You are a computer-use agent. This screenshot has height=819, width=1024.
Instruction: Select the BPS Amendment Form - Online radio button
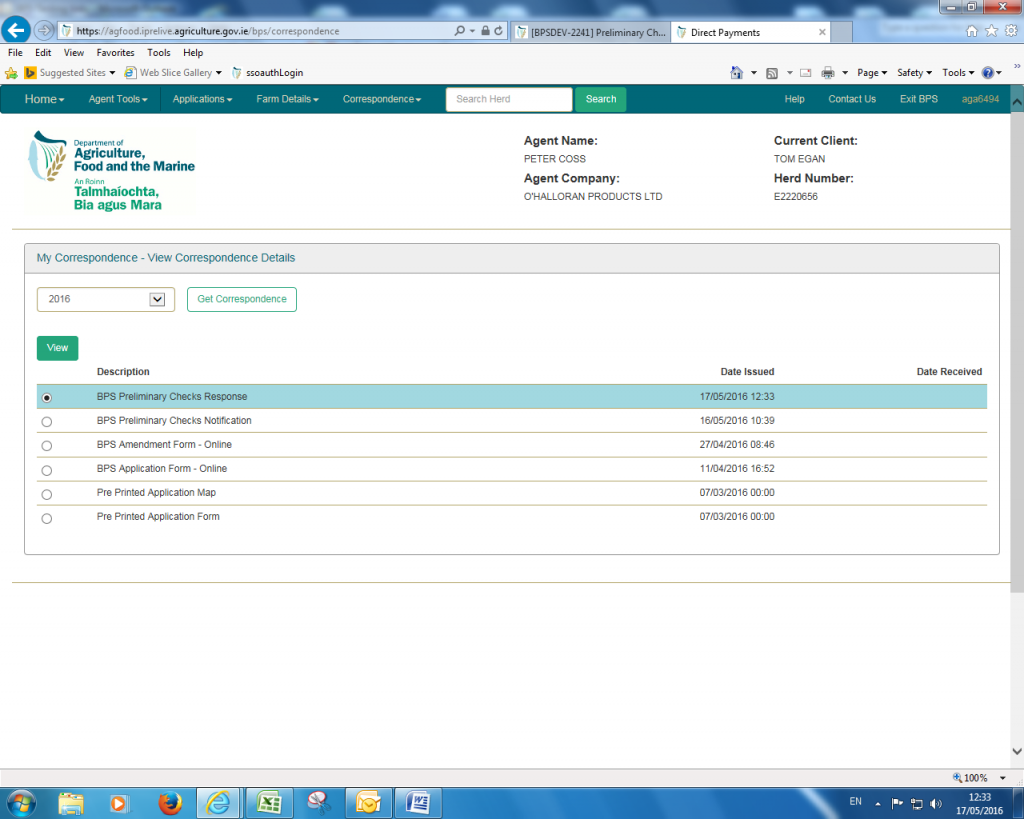47,446
